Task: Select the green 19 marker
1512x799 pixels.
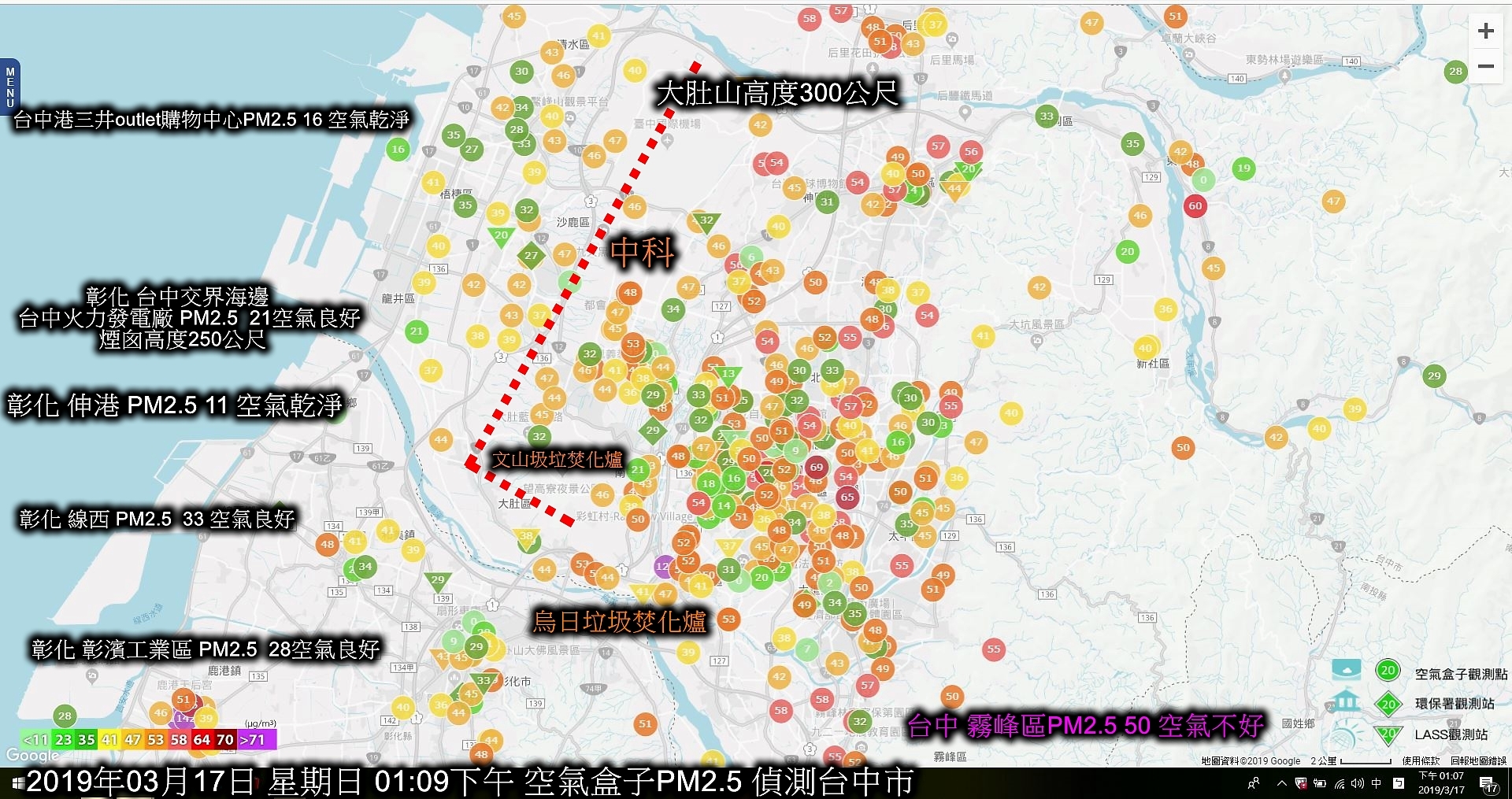Action: click(x=1243, y=168)
